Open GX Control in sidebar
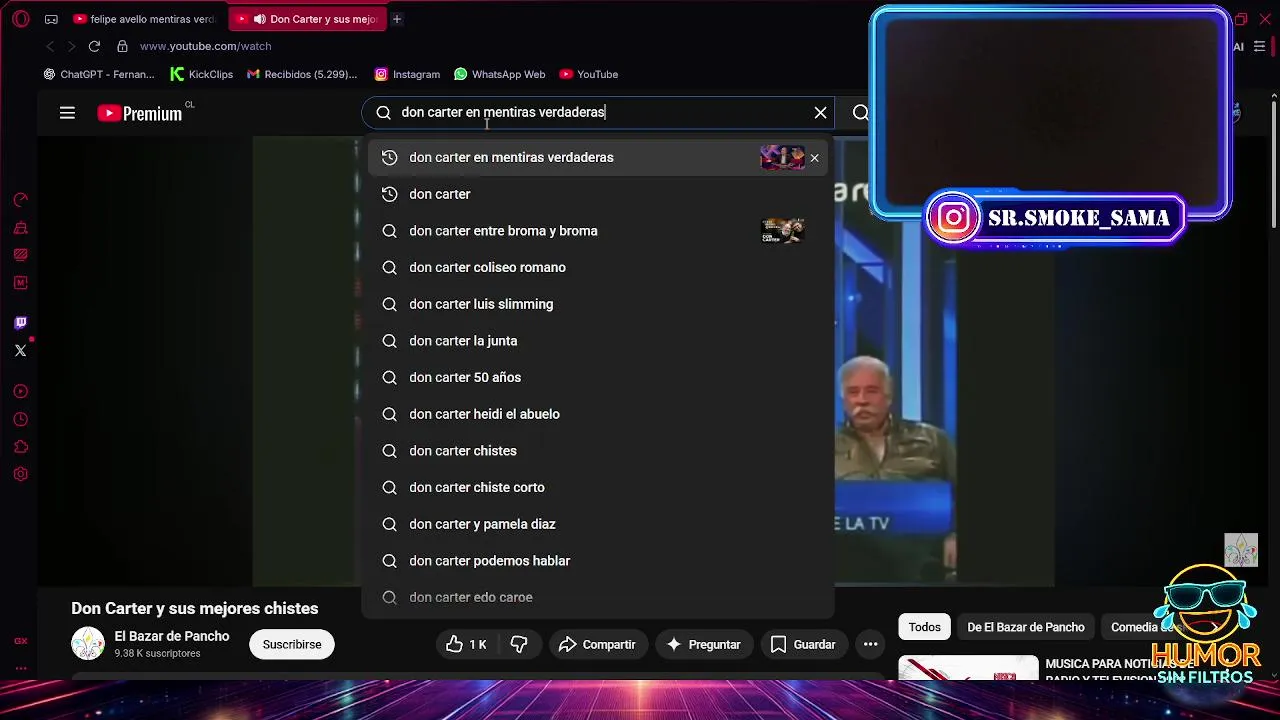This screenshot has height=720, width=1280. pos(20,200)
